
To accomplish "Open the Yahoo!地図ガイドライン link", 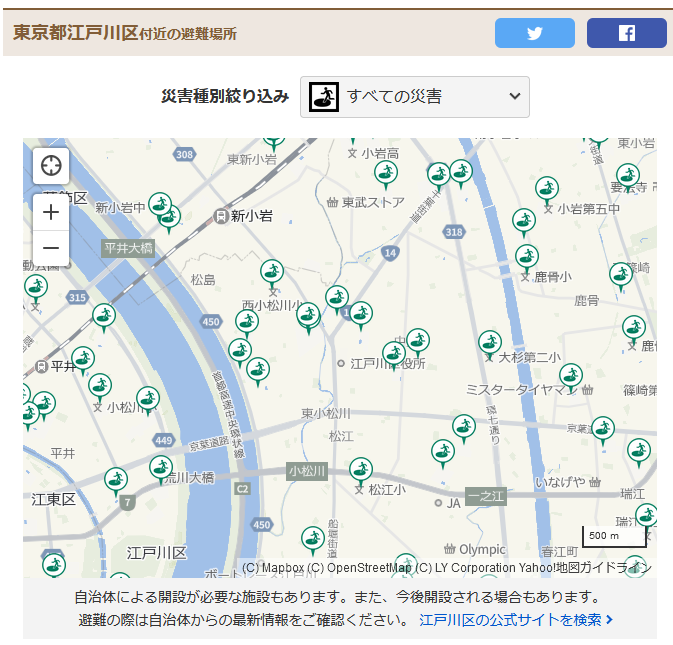I will [590, 568].
